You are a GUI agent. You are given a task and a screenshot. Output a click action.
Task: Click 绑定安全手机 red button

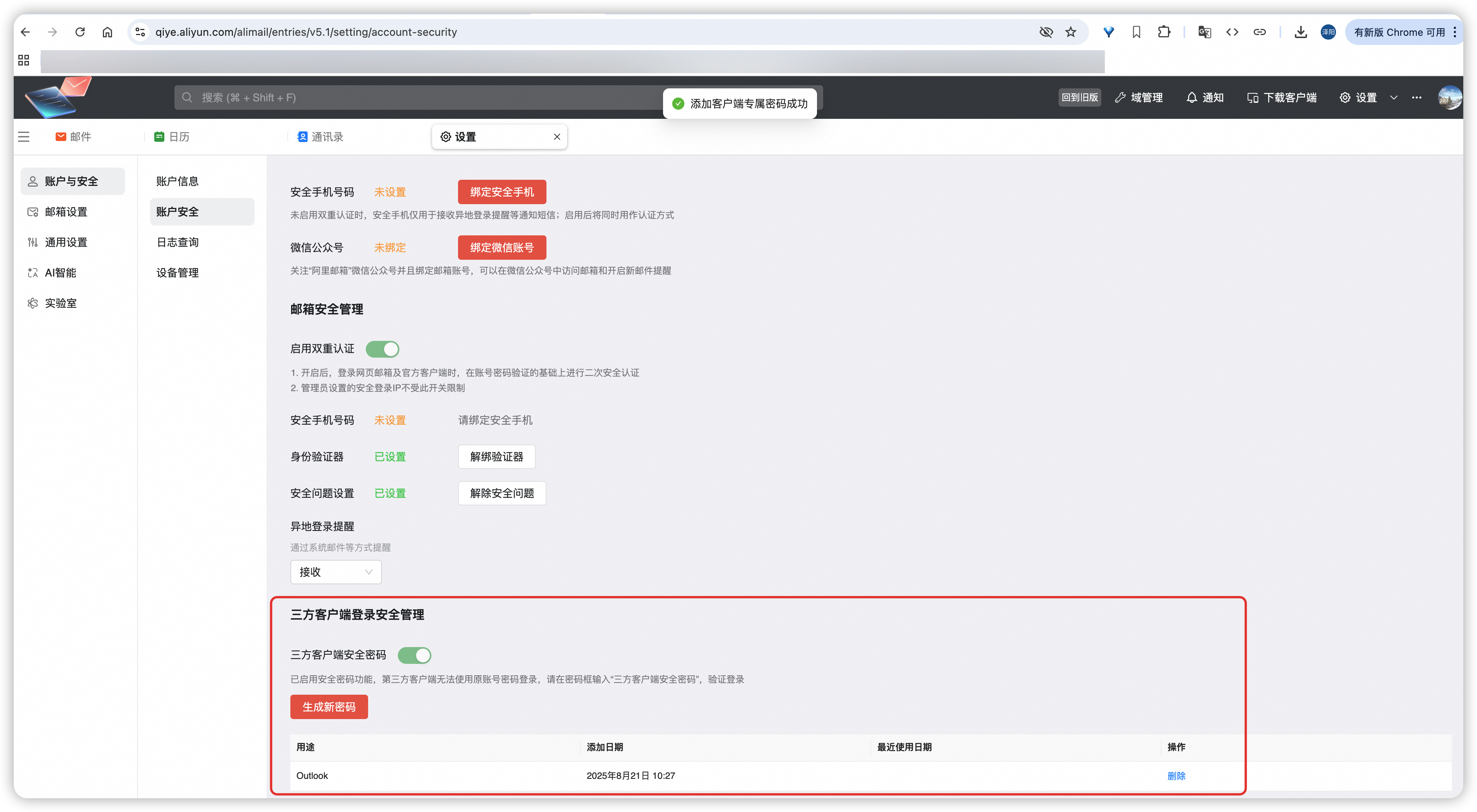[x=502, y=192]
